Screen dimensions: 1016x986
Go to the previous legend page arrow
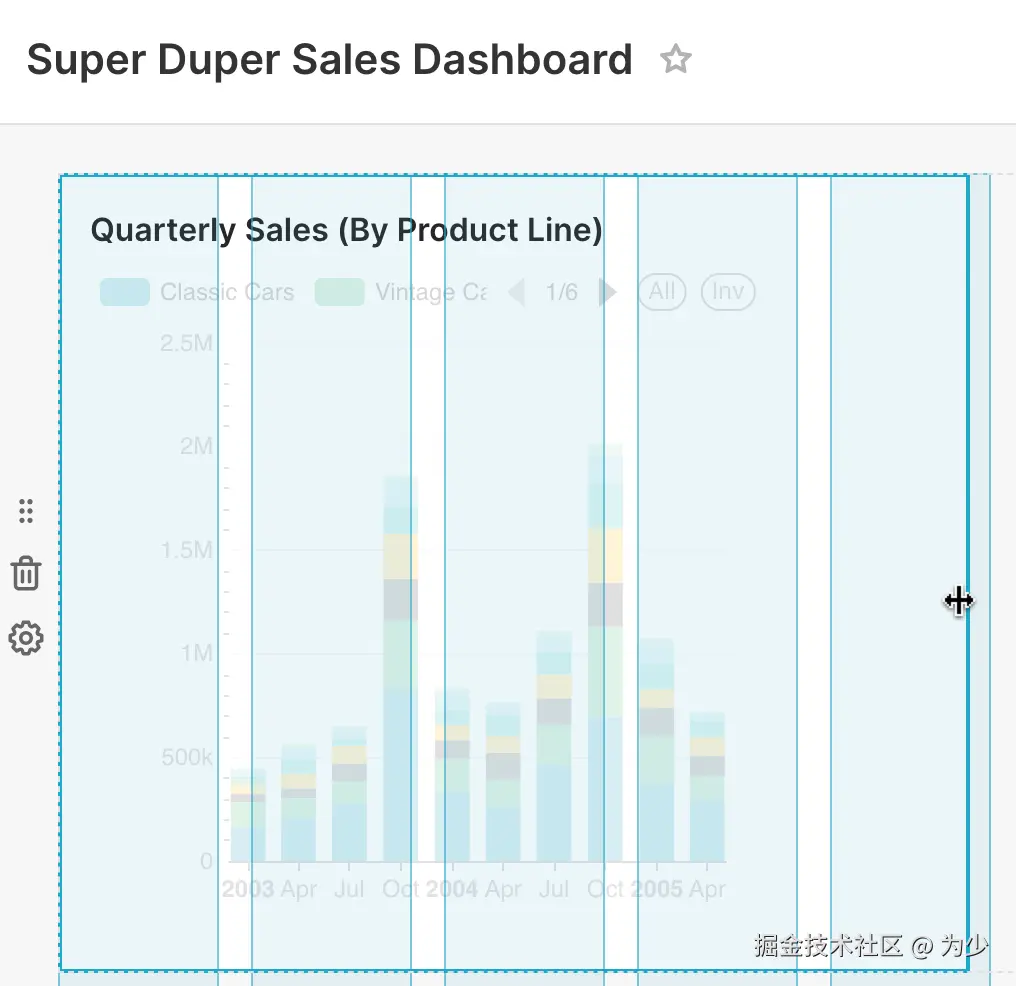point(516,292)
